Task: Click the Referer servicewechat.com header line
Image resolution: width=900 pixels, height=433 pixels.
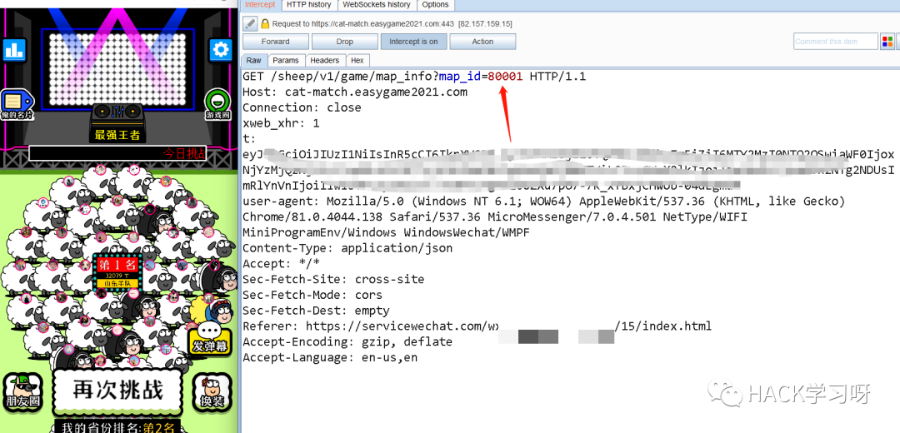Action: (x=477, y=326)
